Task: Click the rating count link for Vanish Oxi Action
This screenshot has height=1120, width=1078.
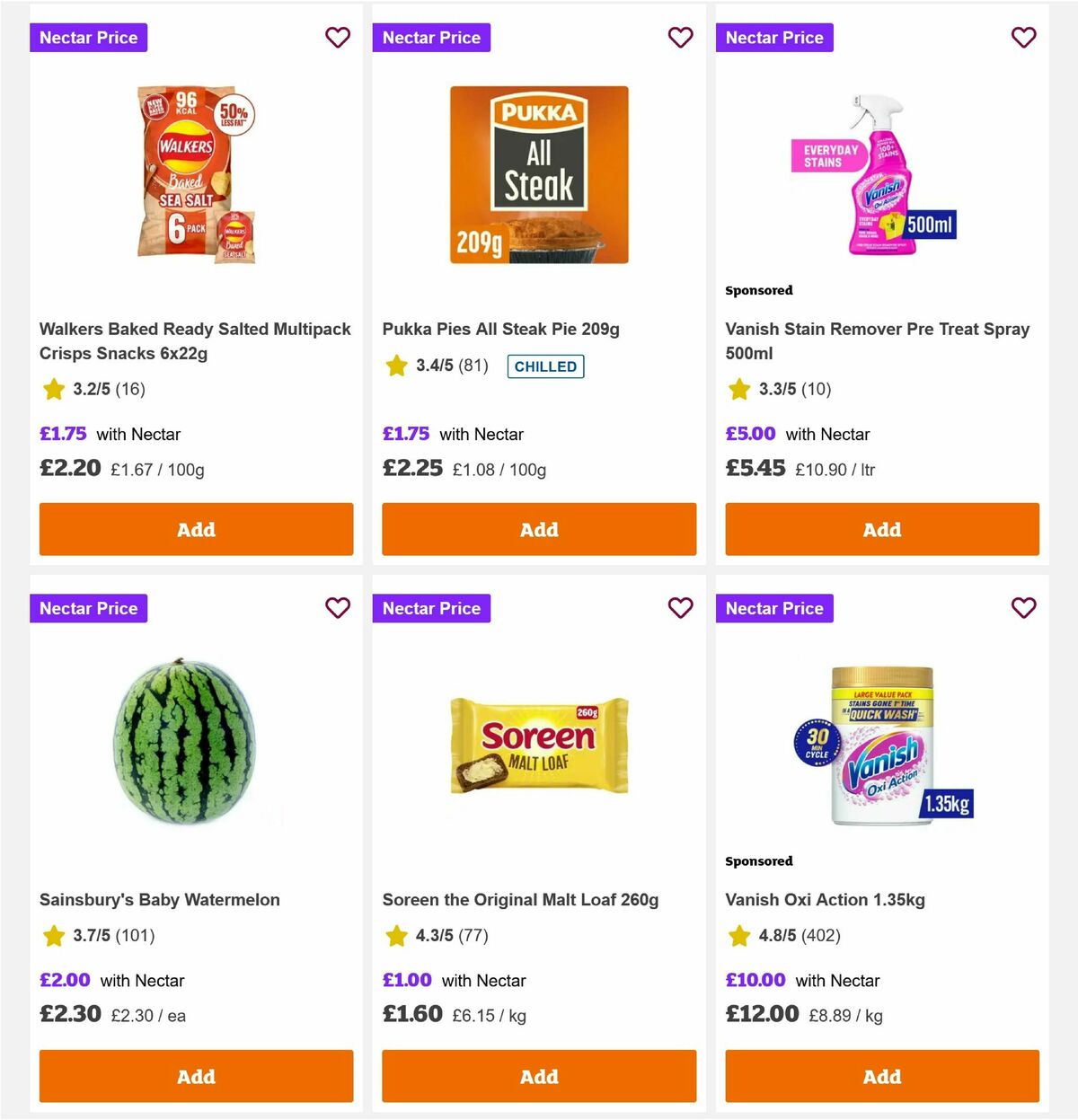Action: tap(821, 936)
